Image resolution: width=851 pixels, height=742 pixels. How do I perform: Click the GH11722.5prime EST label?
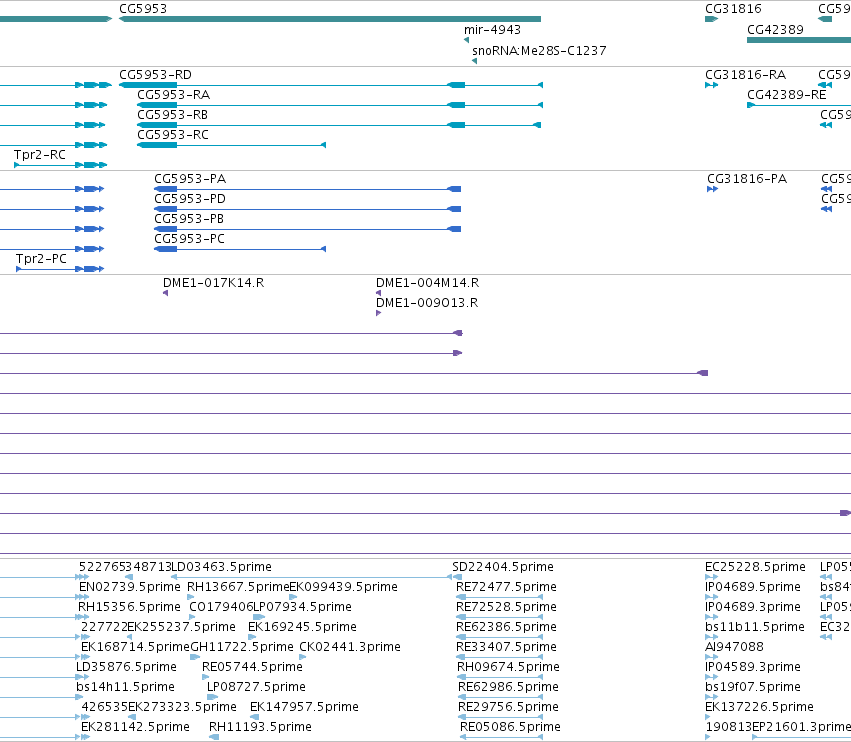click(x=242, y=647)
